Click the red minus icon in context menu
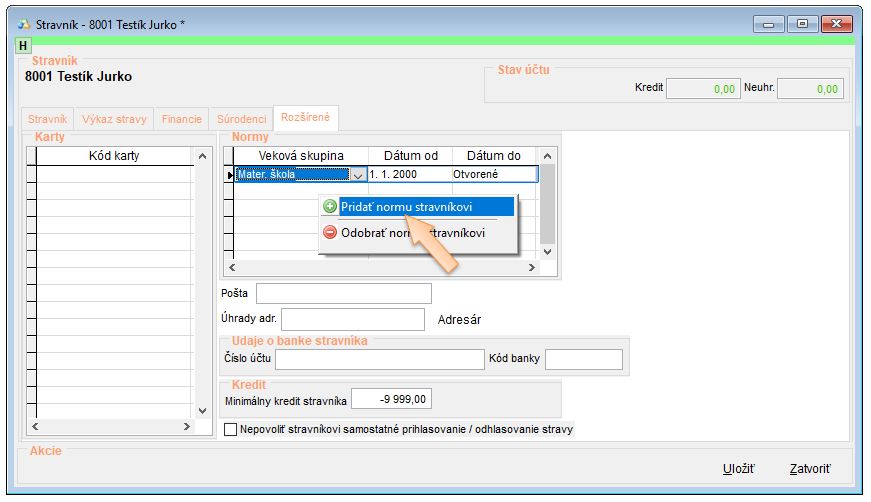This screenshot has height=502, width=871. 330,233
